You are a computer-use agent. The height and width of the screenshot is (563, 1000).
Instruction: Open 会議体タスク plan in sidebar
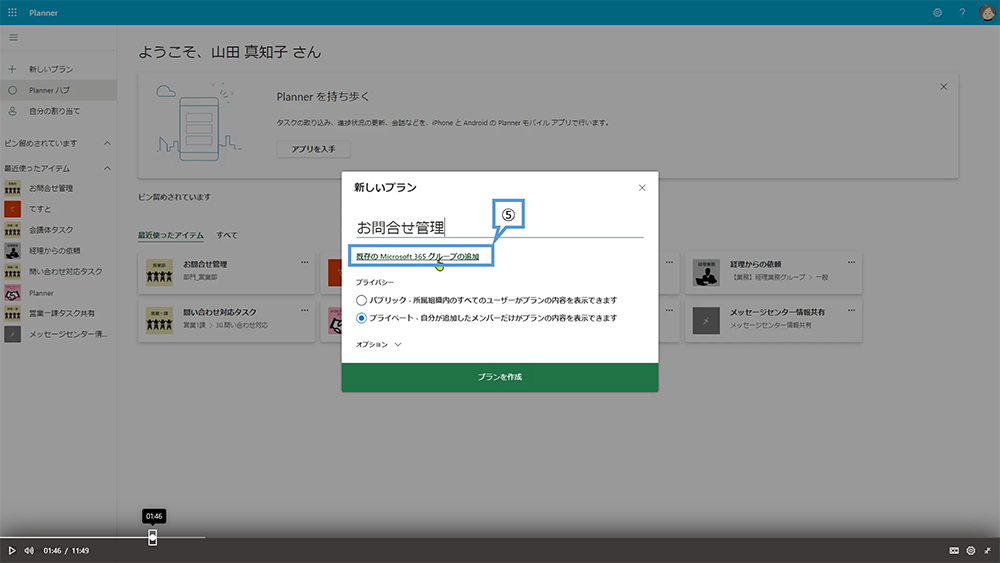tap(58, 230)
